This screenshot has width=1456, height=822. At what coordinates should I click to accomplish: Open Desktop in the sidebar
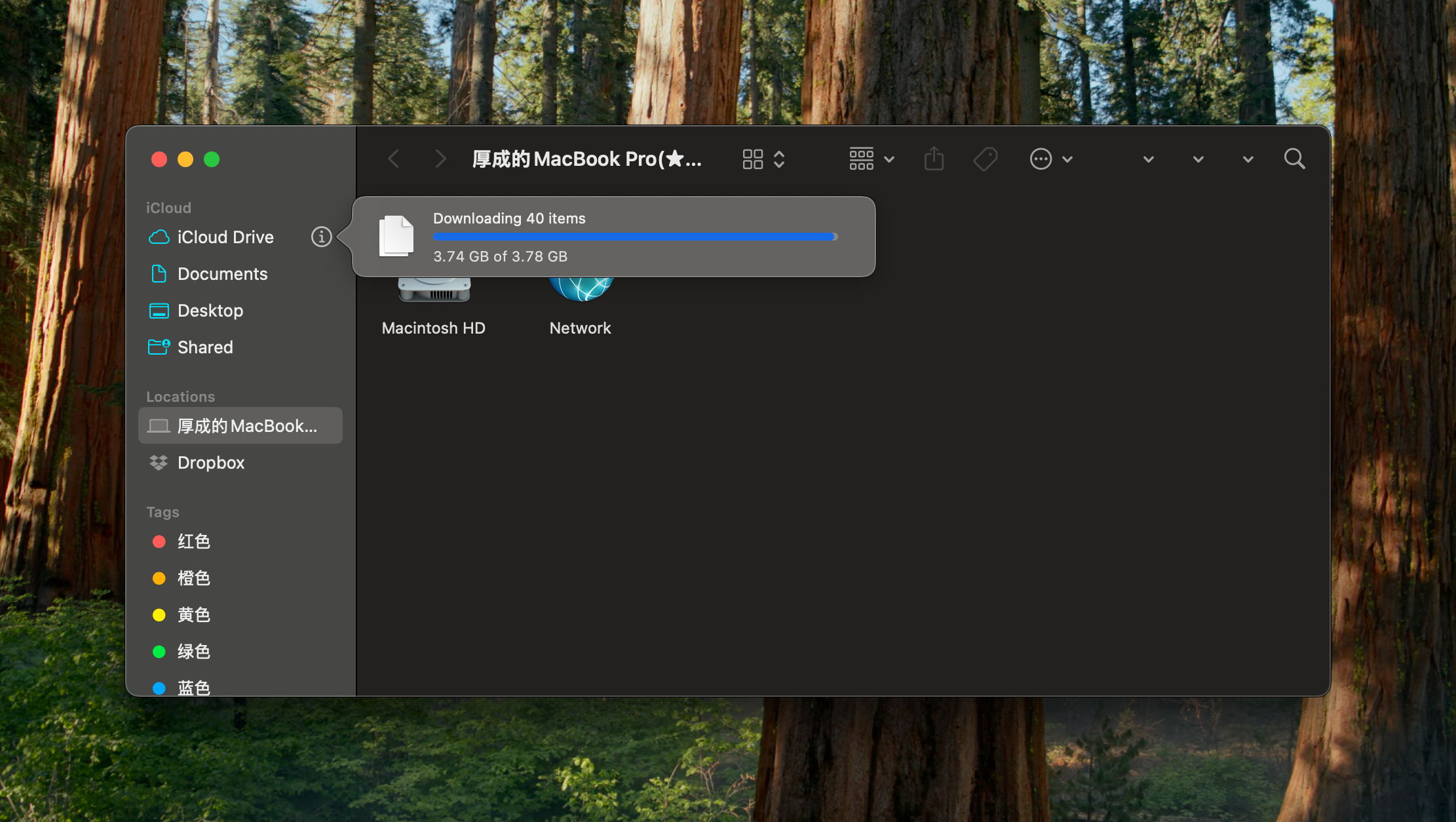point(210,310)
